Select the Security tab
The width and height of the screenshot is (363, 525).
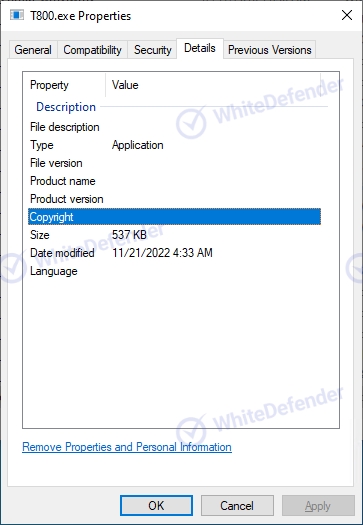(152, 50)
